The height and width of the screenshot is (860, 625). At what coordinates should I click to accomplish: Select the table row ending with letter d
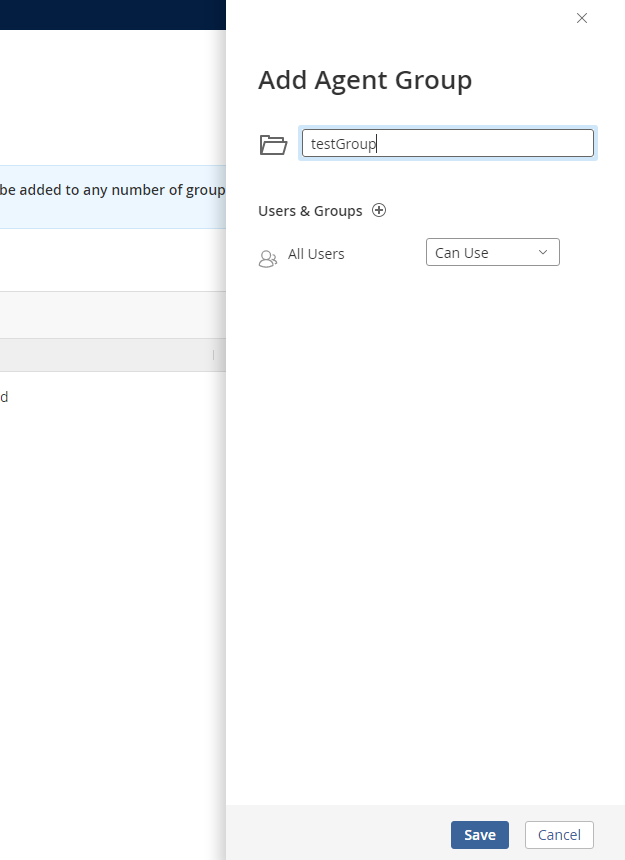[x=113, y=397]
